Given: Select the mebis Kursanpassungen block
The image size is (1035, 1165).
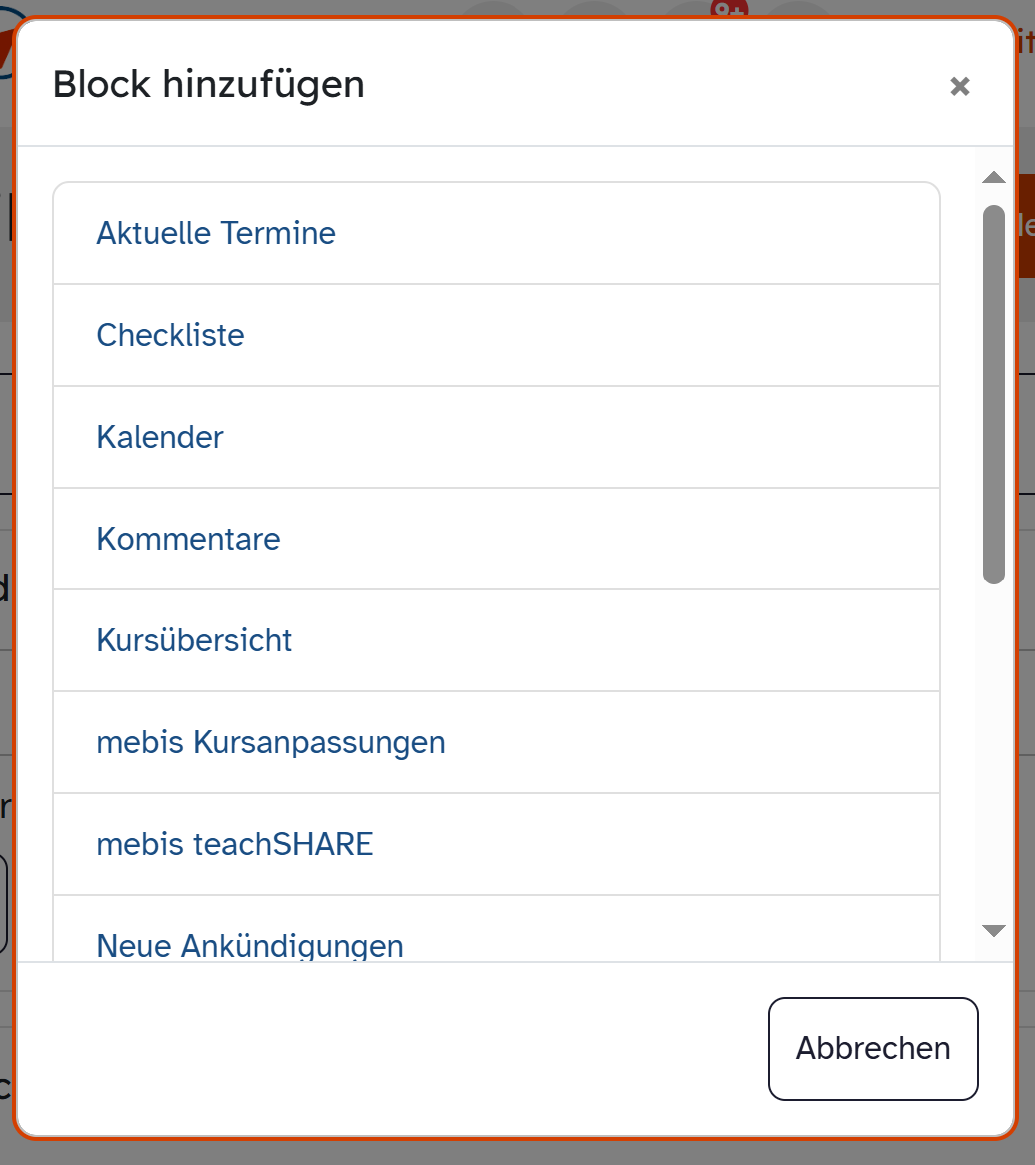Looking at the screenshot, I should click(x=271, y=743).
